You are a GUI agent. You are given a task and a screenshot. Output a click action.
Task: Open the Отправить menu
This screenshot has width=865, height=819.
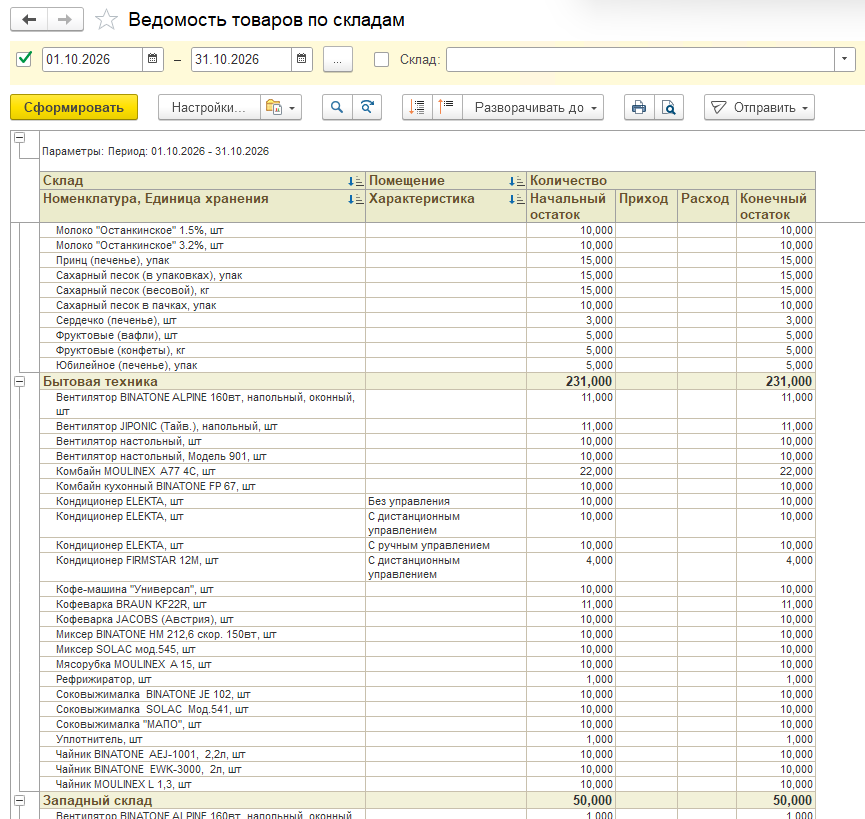pyautogui.click(x=759, y=107)
